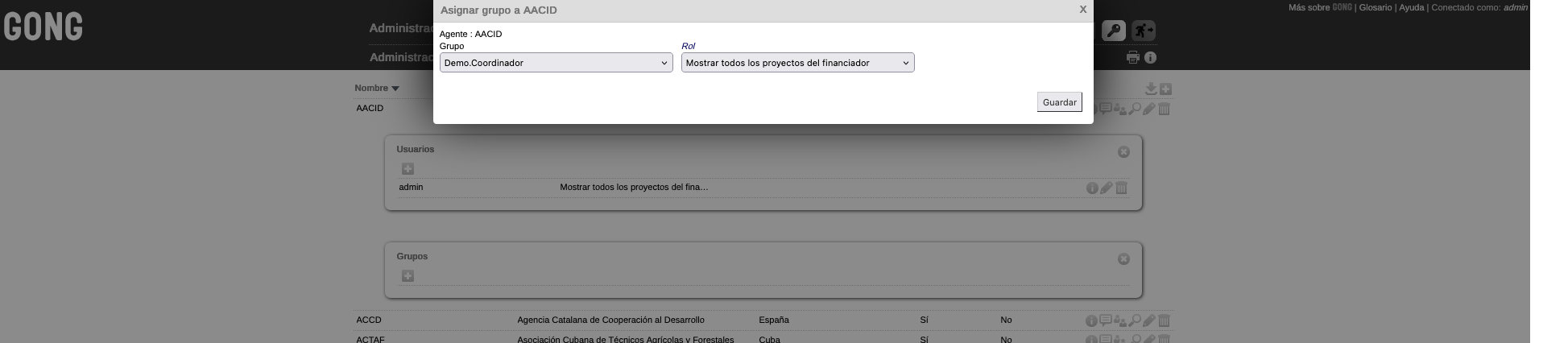
Task: Click edit pencil in ACCD row
Action: coord(1149,320)
